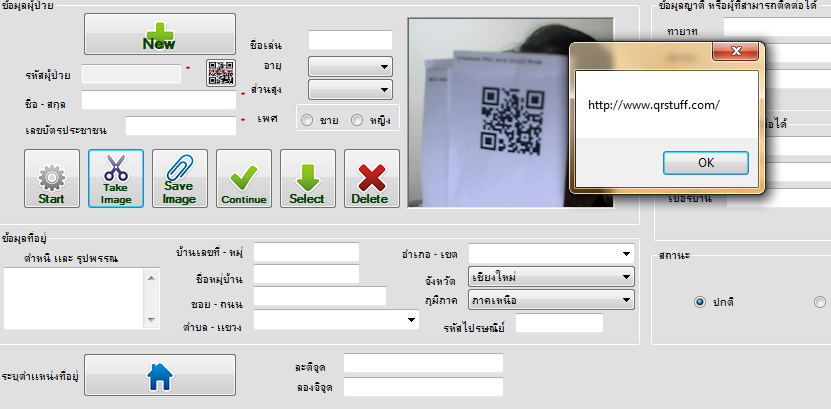Click the scroll down arrow in ตำหนิ text area
Image resolution: width=831 pixels, height=409 pixels.
152,319
